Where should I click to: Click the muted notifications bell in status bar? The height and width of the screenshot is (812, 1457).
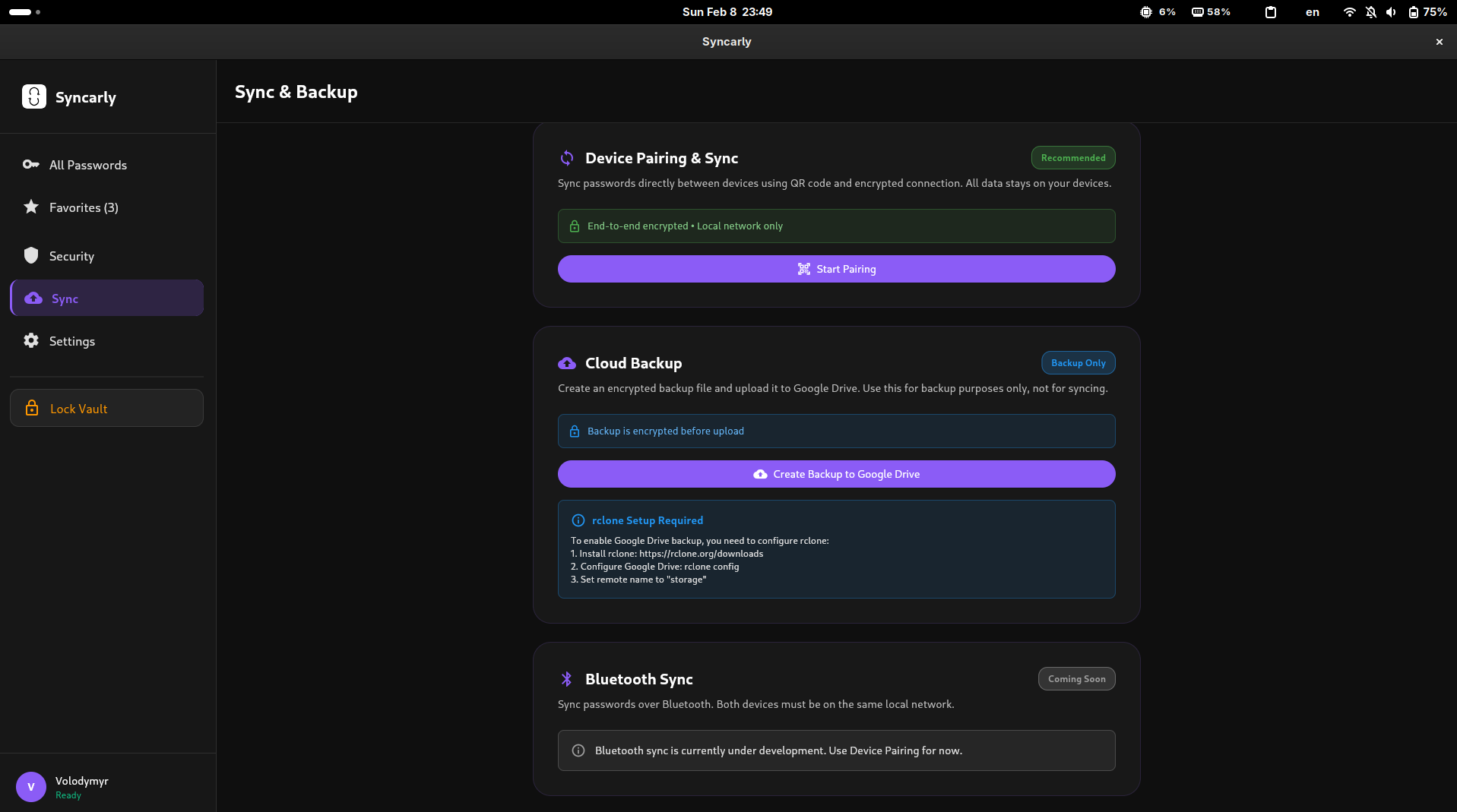1370,12
